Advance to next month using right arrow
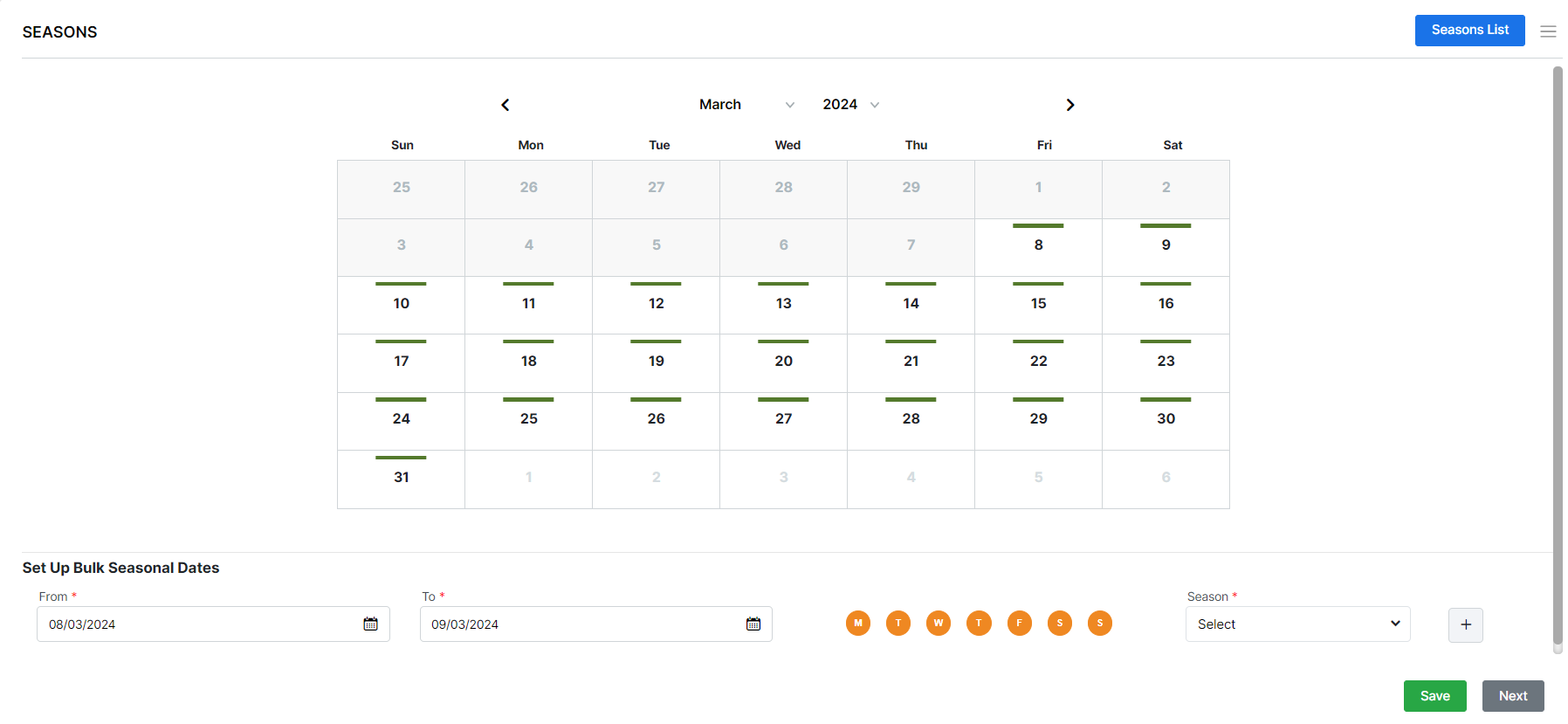Viewport: 1568px width, 724px height. [x=1069, y=105]
